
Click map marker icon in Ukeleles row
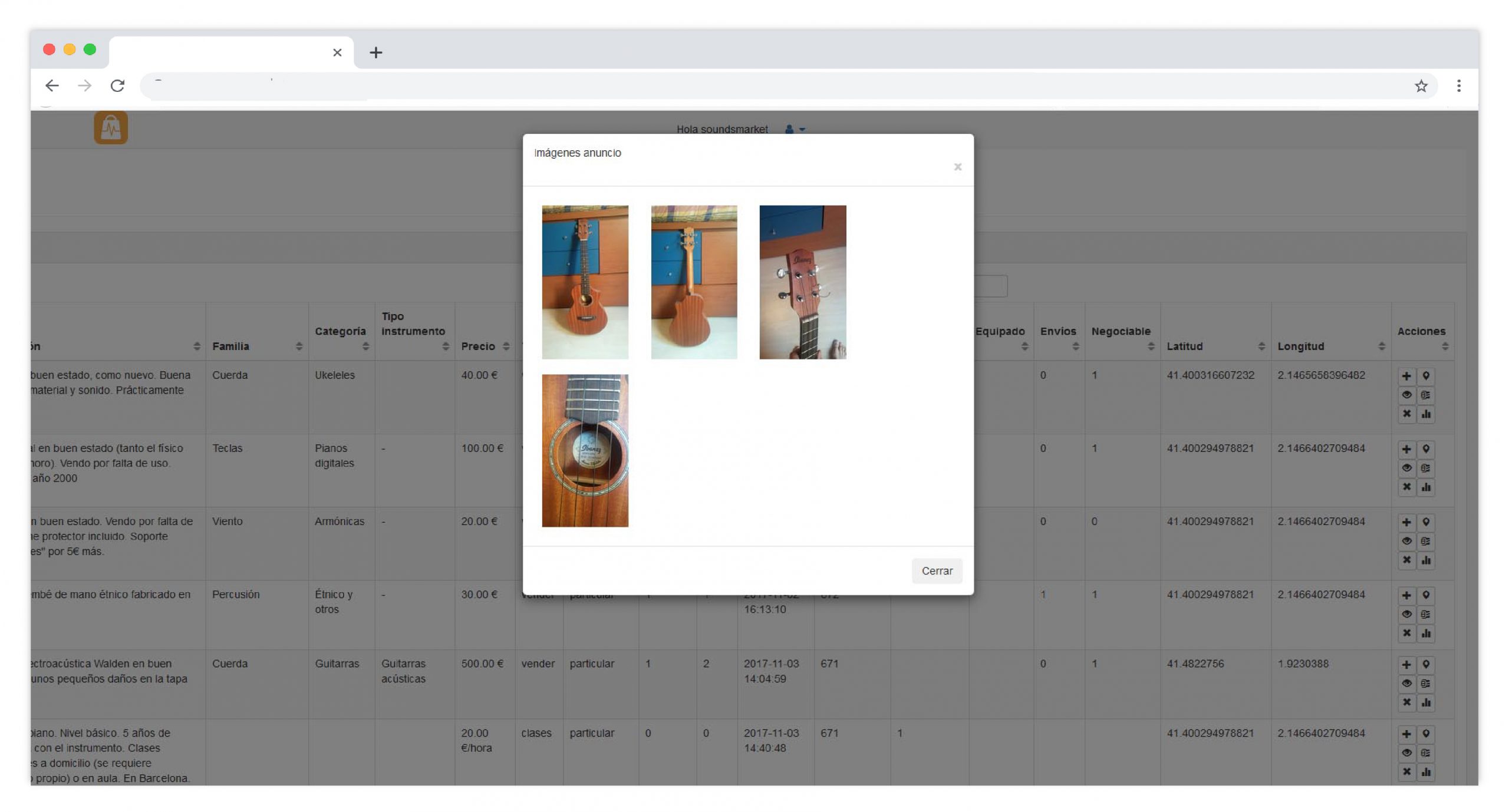click(1425, 376)
